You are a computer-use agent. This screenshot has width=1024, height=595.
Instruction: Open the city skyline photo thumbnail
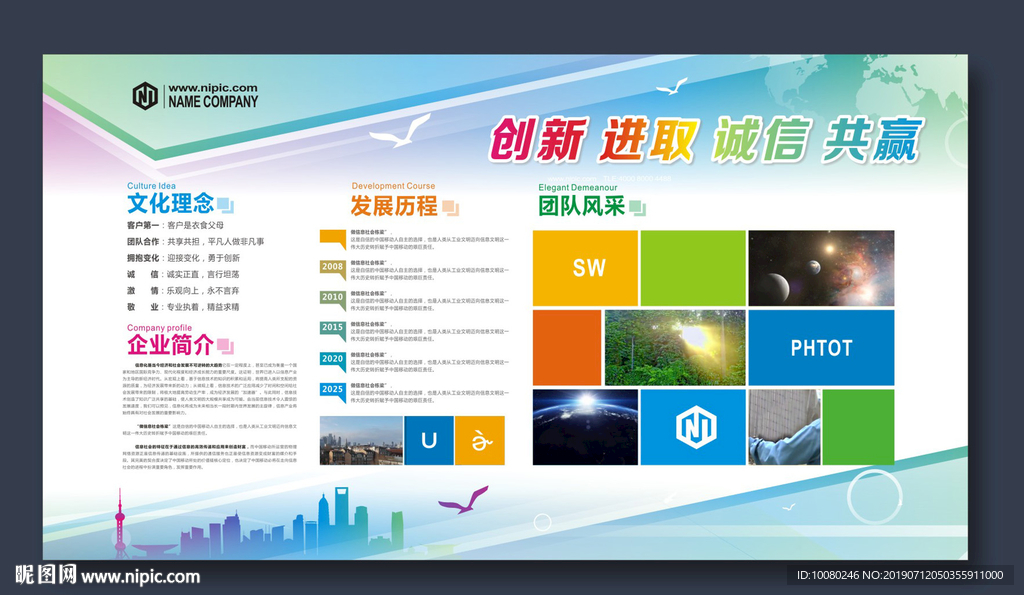pos(361,440)
